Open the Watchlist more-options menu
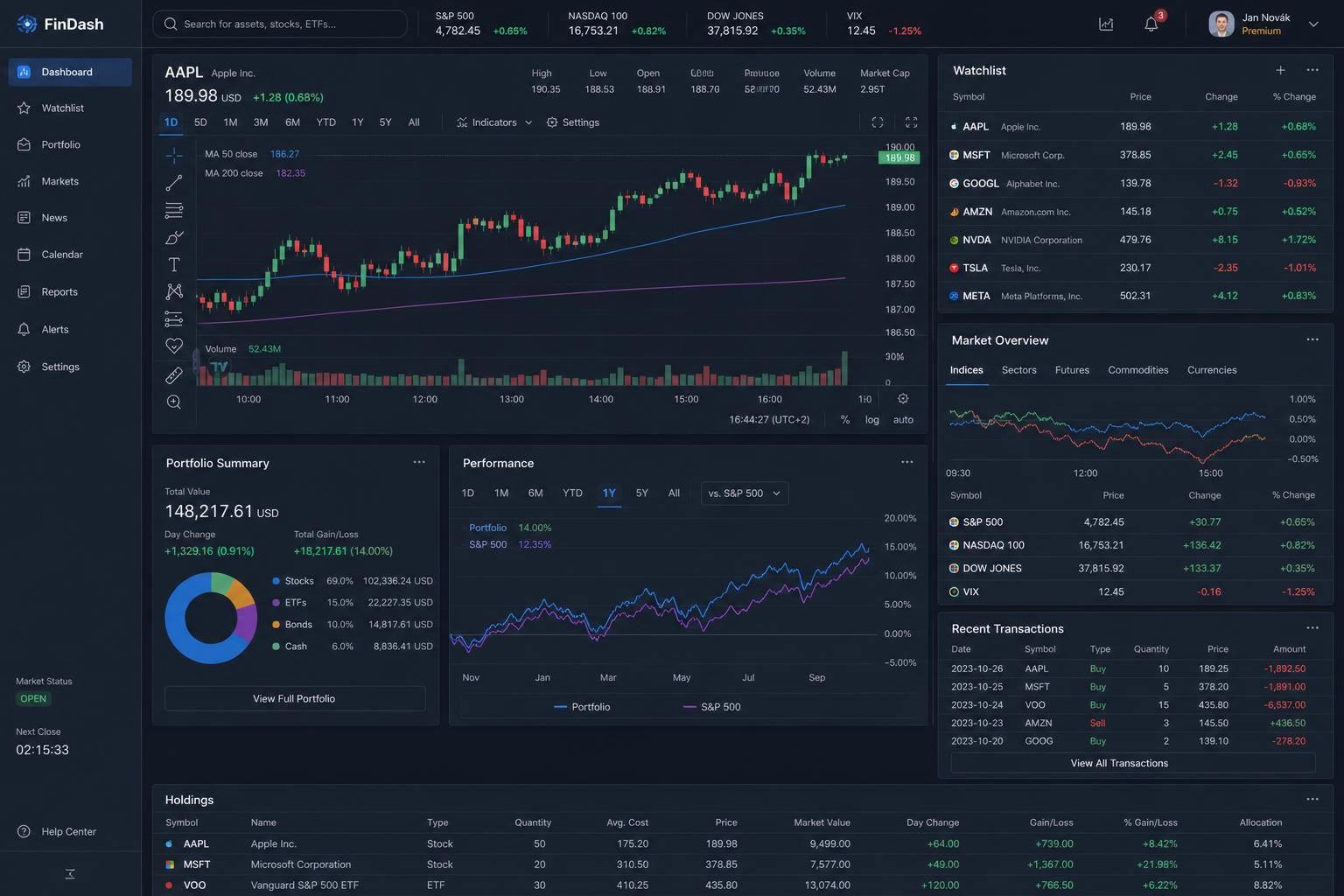The image size is (1344, 896). pos(1312,70)
